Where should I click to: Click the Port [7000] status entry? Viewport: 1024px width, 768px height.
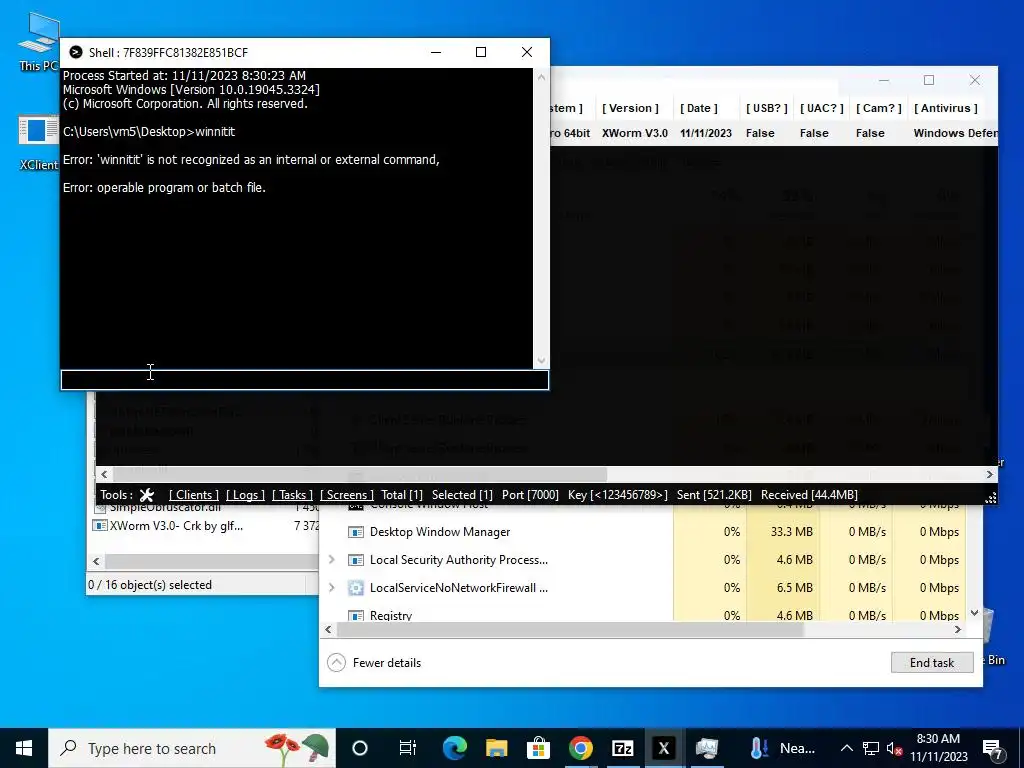[x=530, y=495]
